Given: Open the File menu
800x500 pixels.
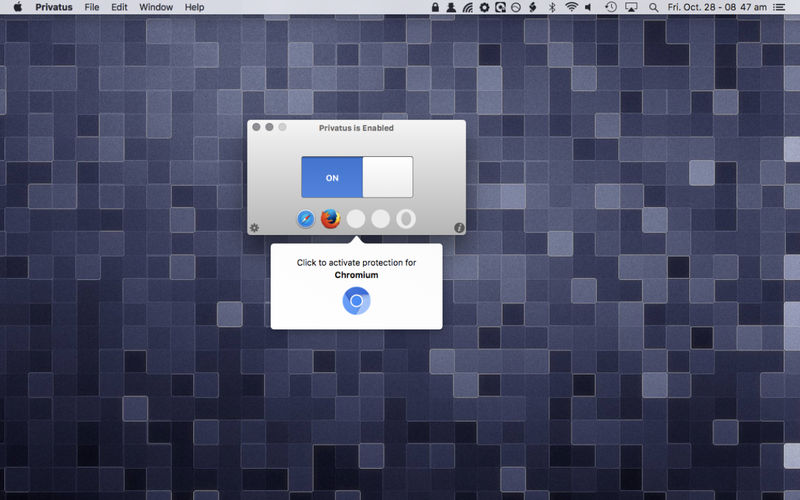Looking at the screenshot, I should (x=92, y=7).
